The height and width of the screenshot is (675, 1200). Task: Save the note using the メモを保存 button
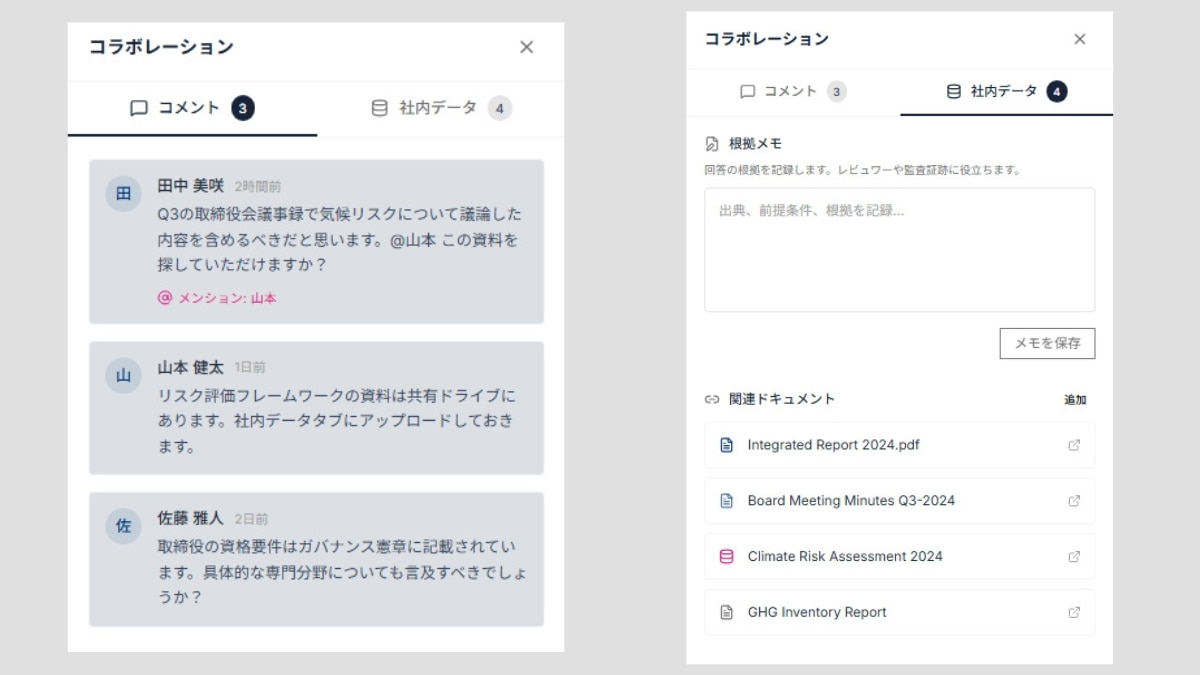1046,343
